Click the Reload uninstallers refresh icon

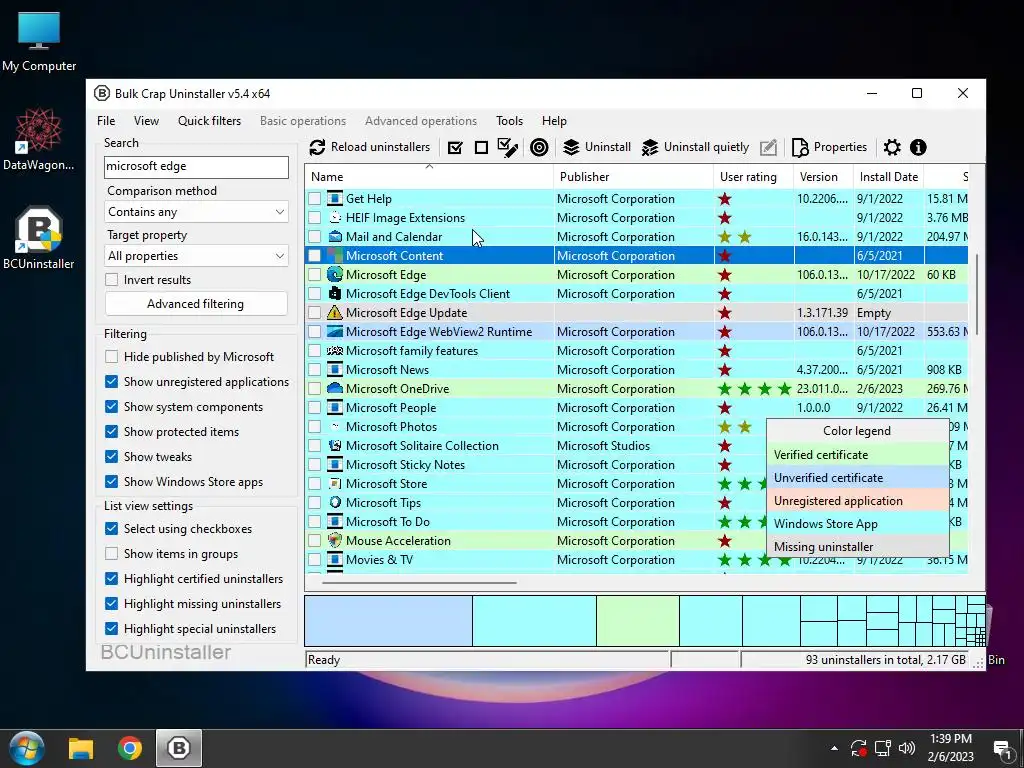(x=317, y=148)
